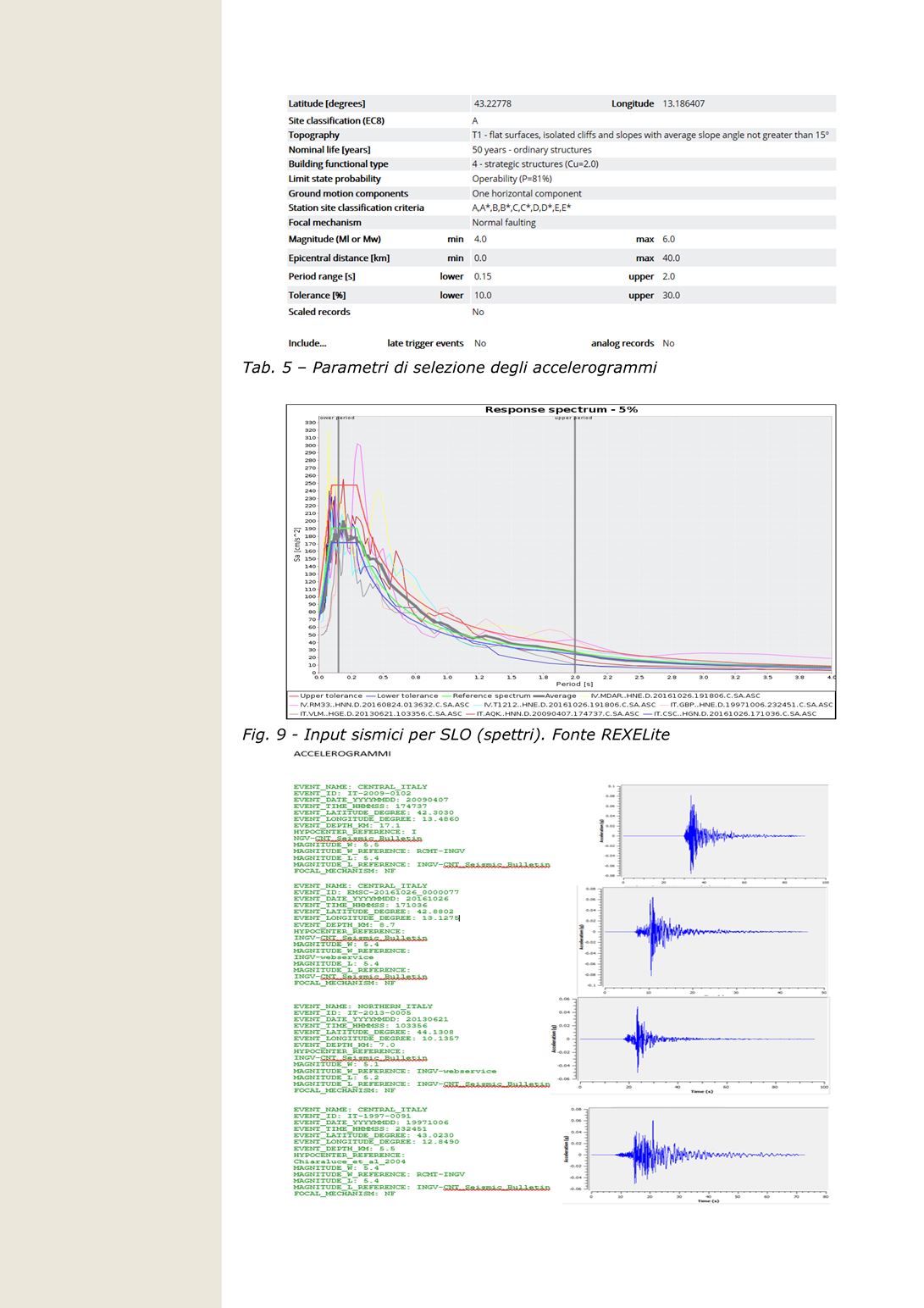
Task: Select the 'Magnitude (Ml or Mw)' label
Action: (x=335, y=239)
